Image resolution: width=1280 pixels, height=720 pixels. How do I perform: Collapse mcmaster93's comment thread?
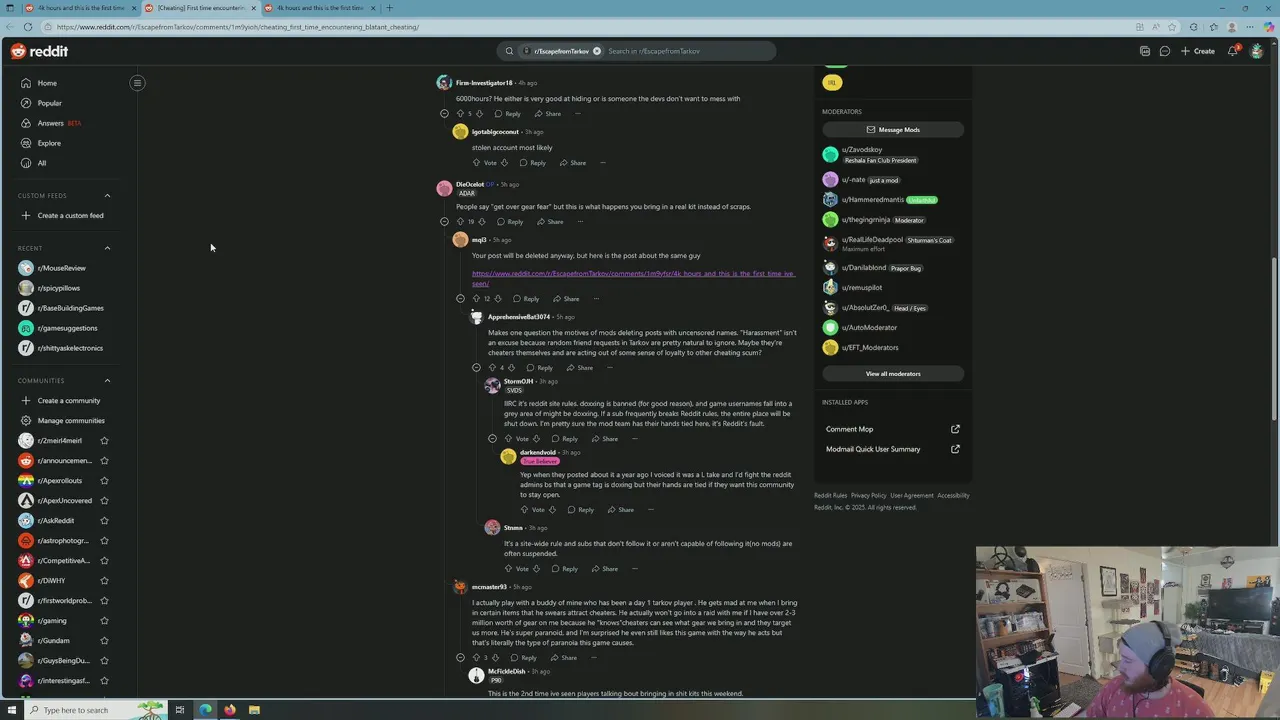460,658
